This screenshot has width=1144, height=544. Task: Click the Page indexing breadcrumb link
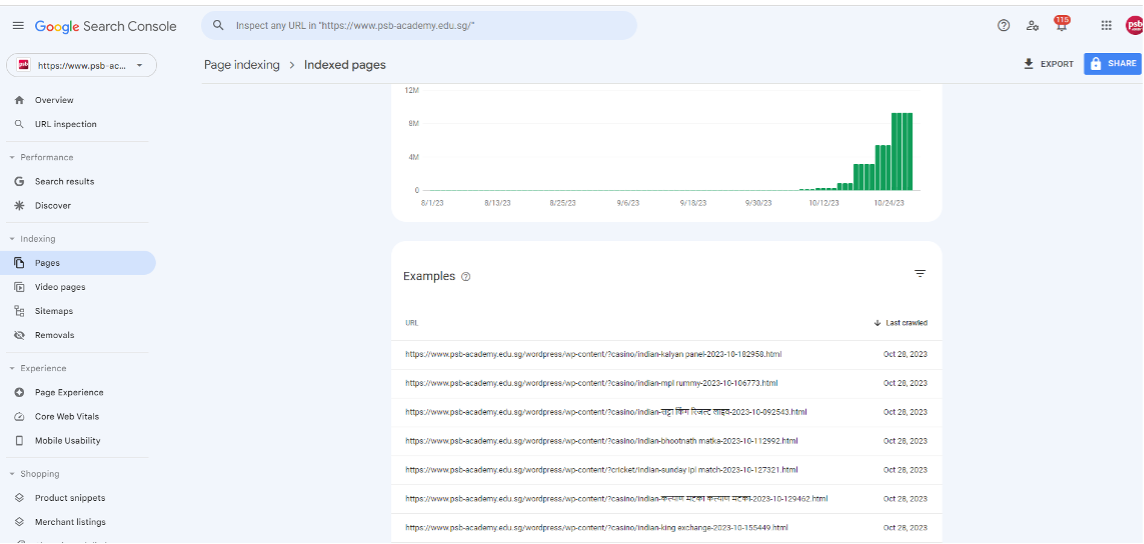241,65
